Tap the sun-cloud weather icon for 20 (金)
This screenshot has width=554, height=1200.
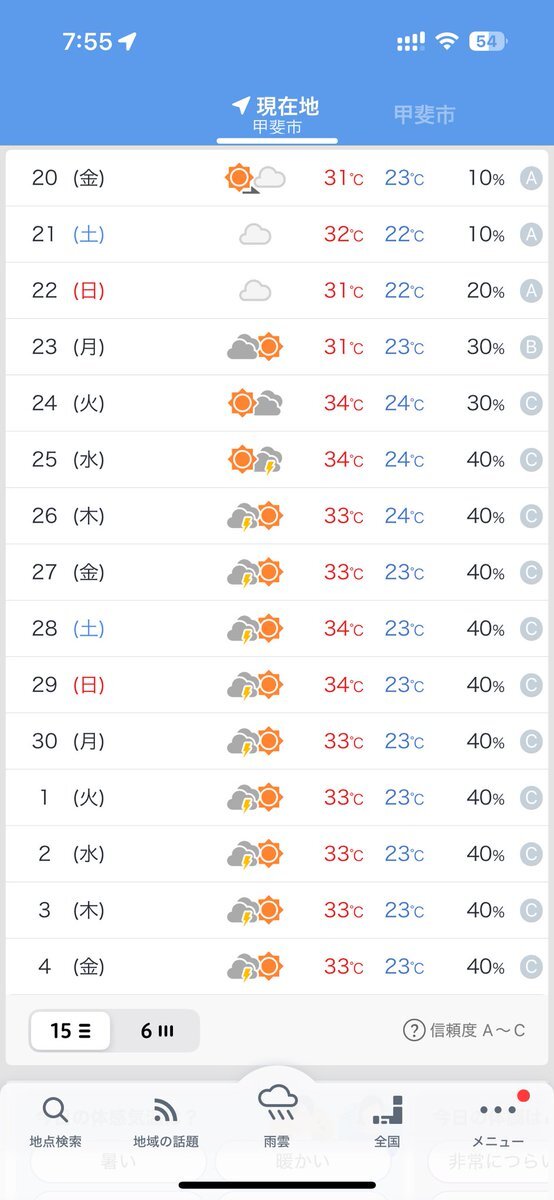255,178
